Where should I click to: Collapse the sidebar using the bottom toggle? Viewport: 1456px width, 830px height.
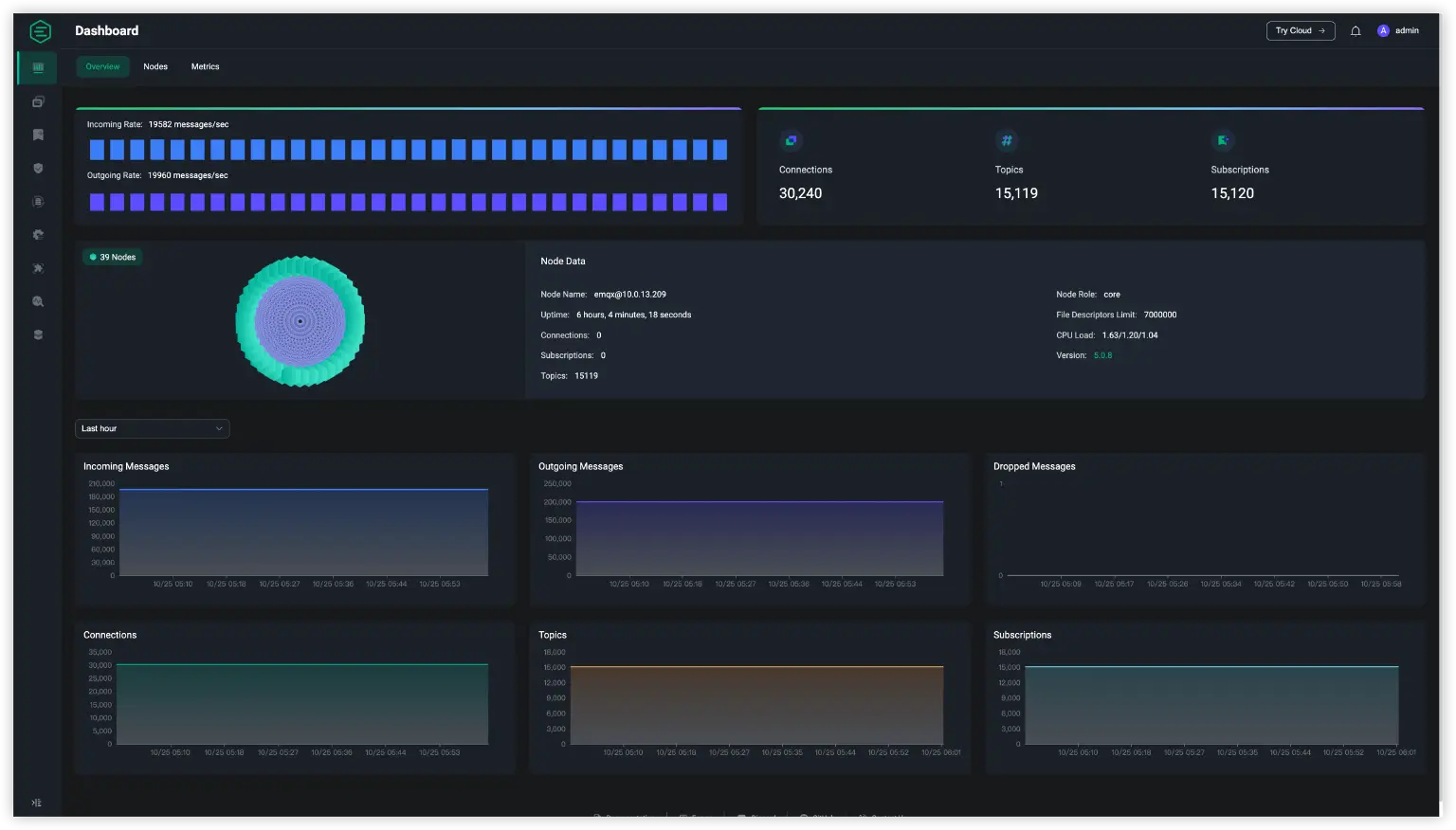[37, 802]
